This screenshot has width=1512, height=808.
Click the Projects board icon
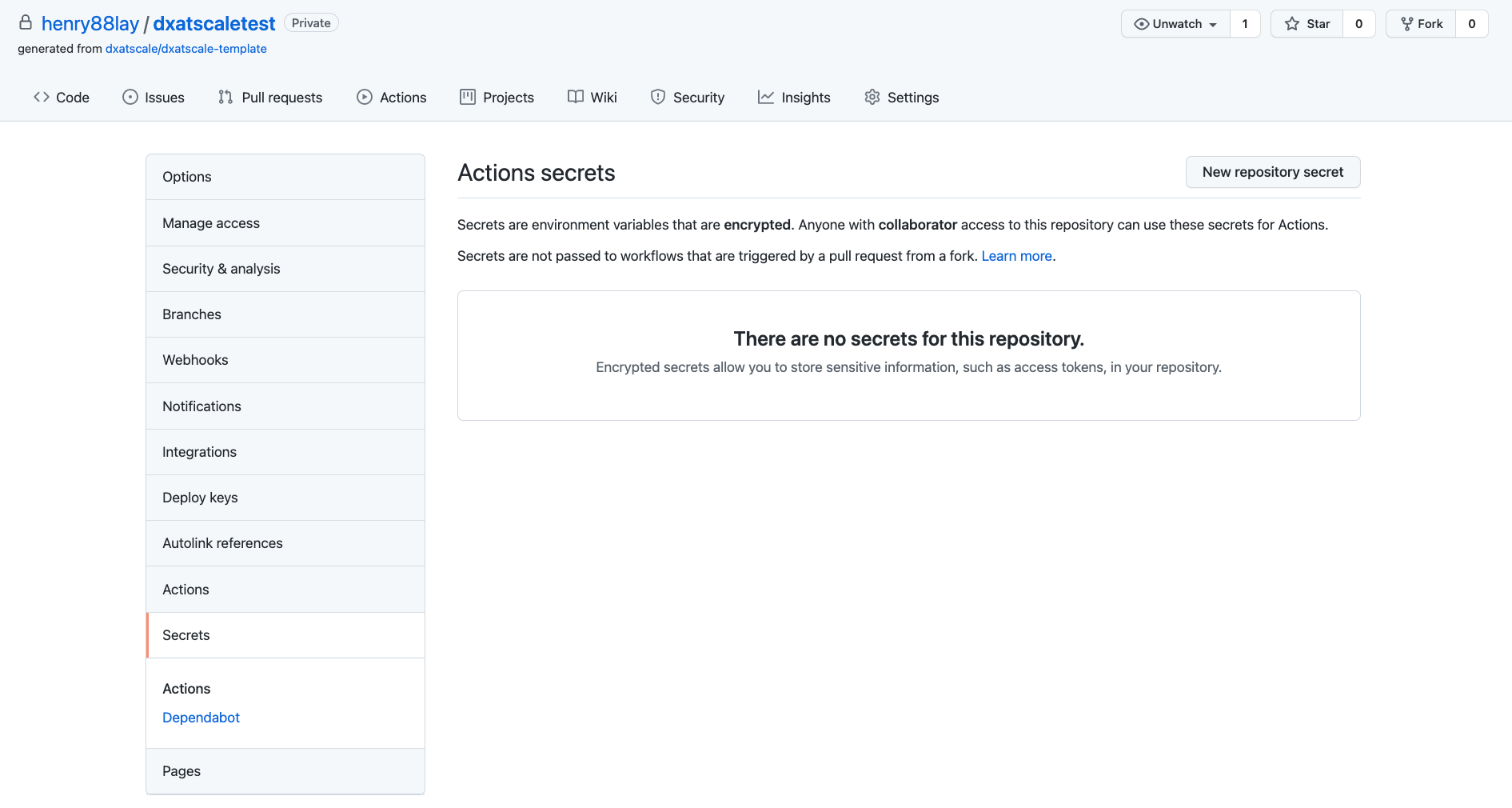click(468, 97)
